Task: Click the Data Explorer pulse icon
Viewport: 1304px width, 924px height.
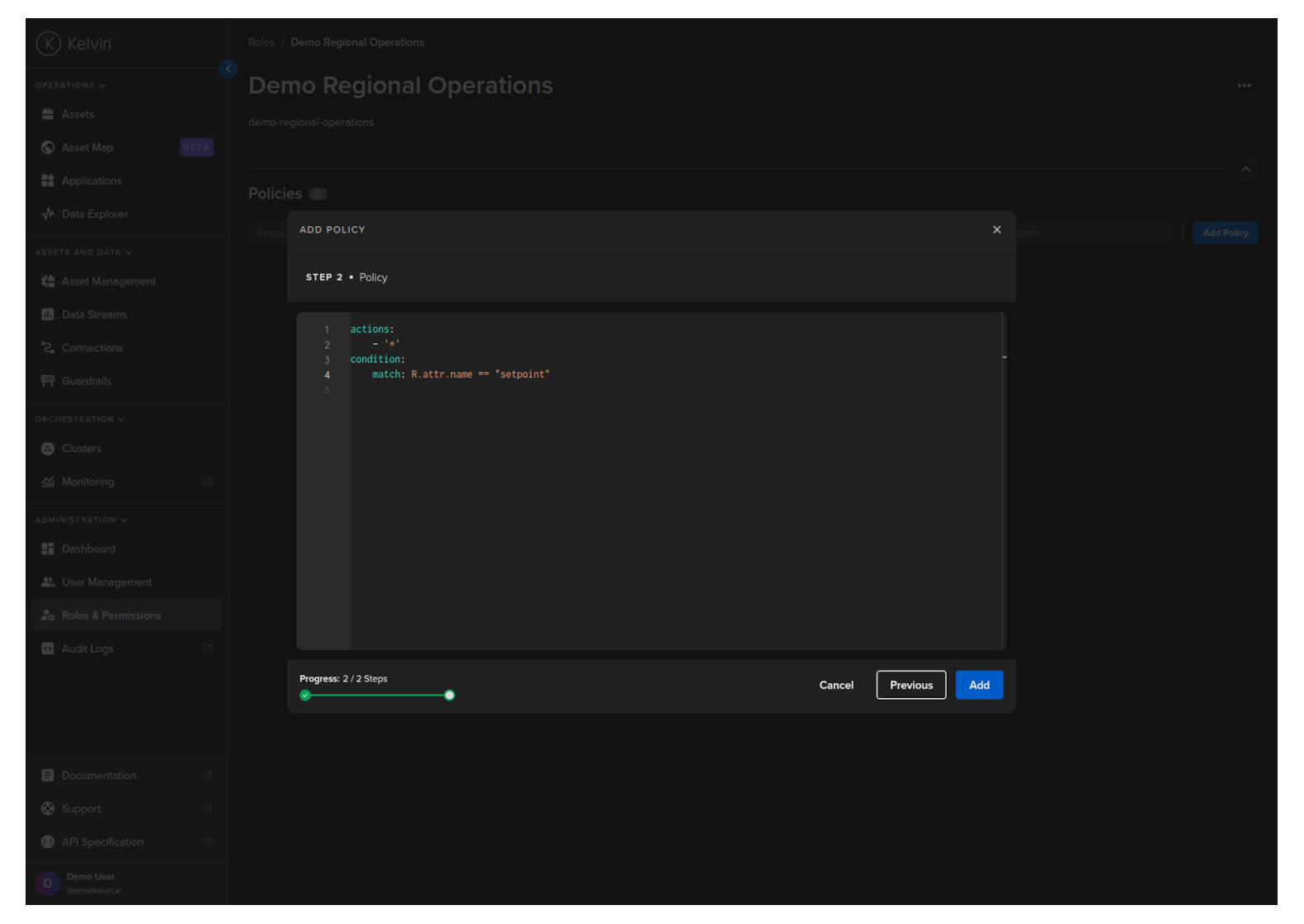Action: tap(48, 214)
